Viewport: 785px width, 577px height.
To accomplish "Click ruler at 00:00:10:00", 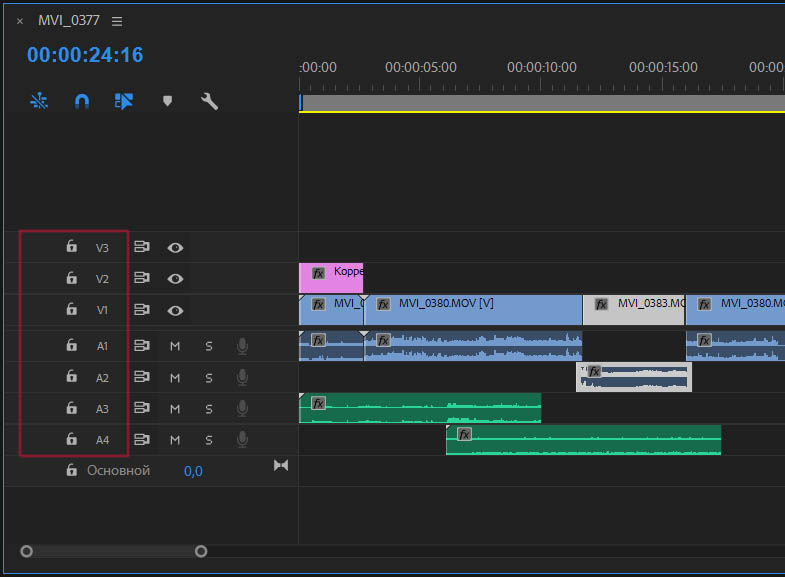I will coord(541,68).
